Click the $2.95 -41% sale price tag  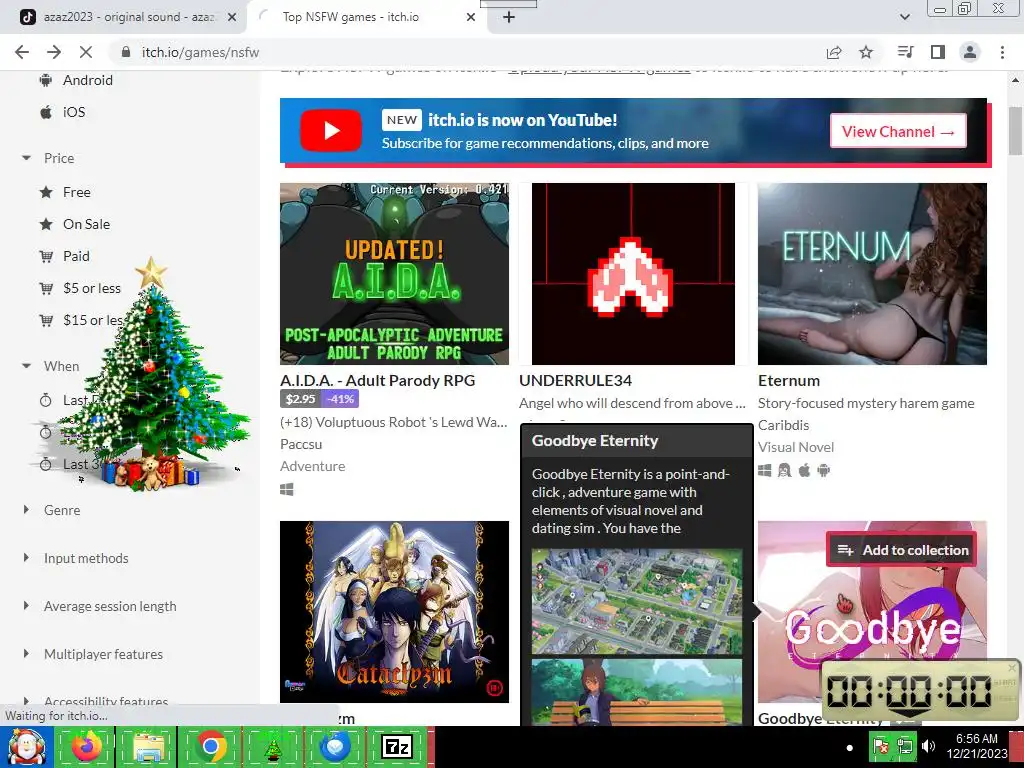tap(319, 399)
